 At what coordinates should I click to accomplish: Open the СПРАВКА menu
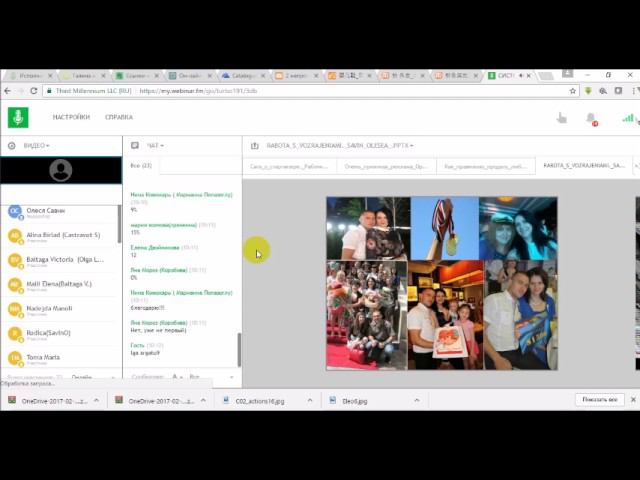click(x=119, y=117)
